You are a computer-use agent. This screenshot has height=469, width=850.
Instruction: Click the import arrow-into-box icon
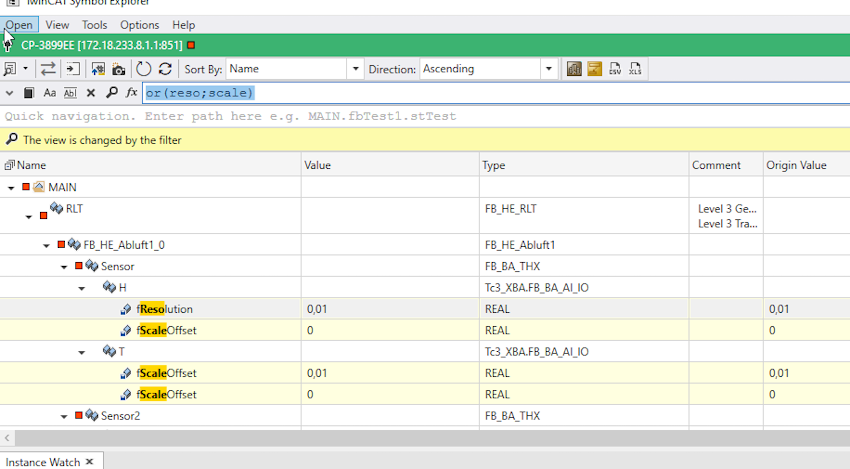click(x=73, y=69)
